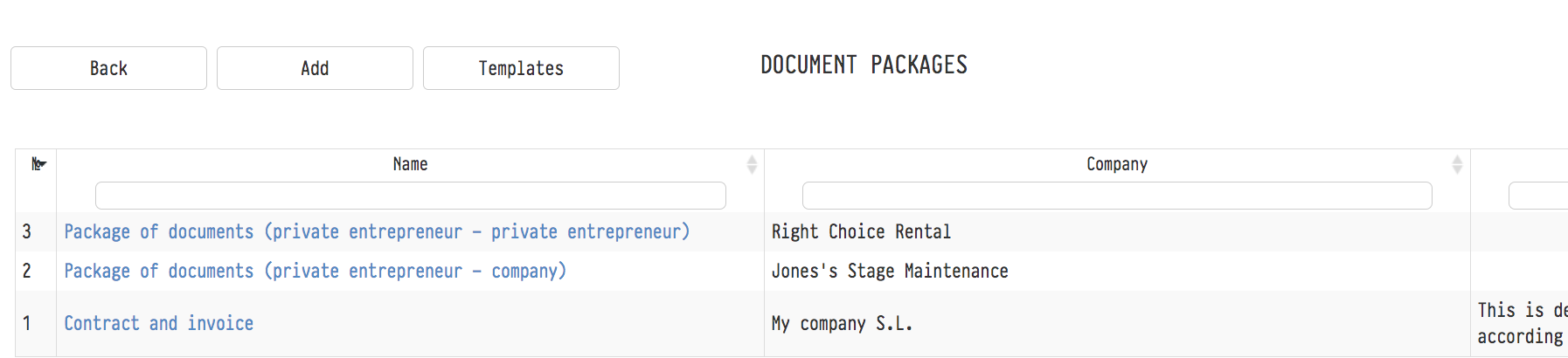This screenshot has height=358, width=1568.
Task: Click the Right Choice Rental cell
Action: [x=861, y=232]
